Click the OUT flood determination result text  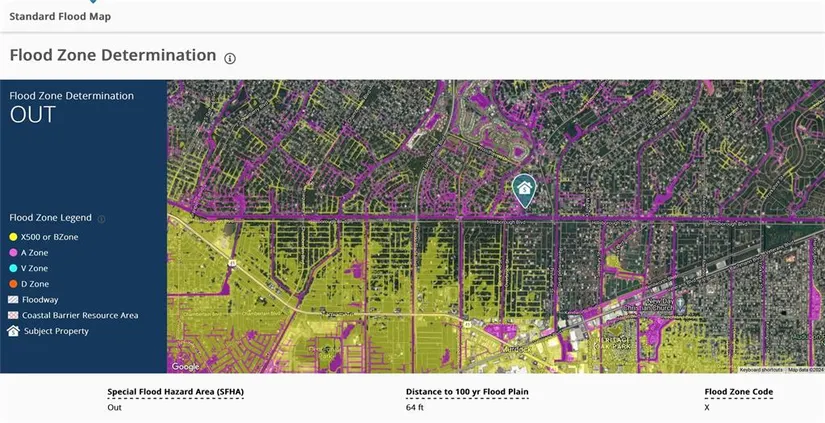point(32,115)
